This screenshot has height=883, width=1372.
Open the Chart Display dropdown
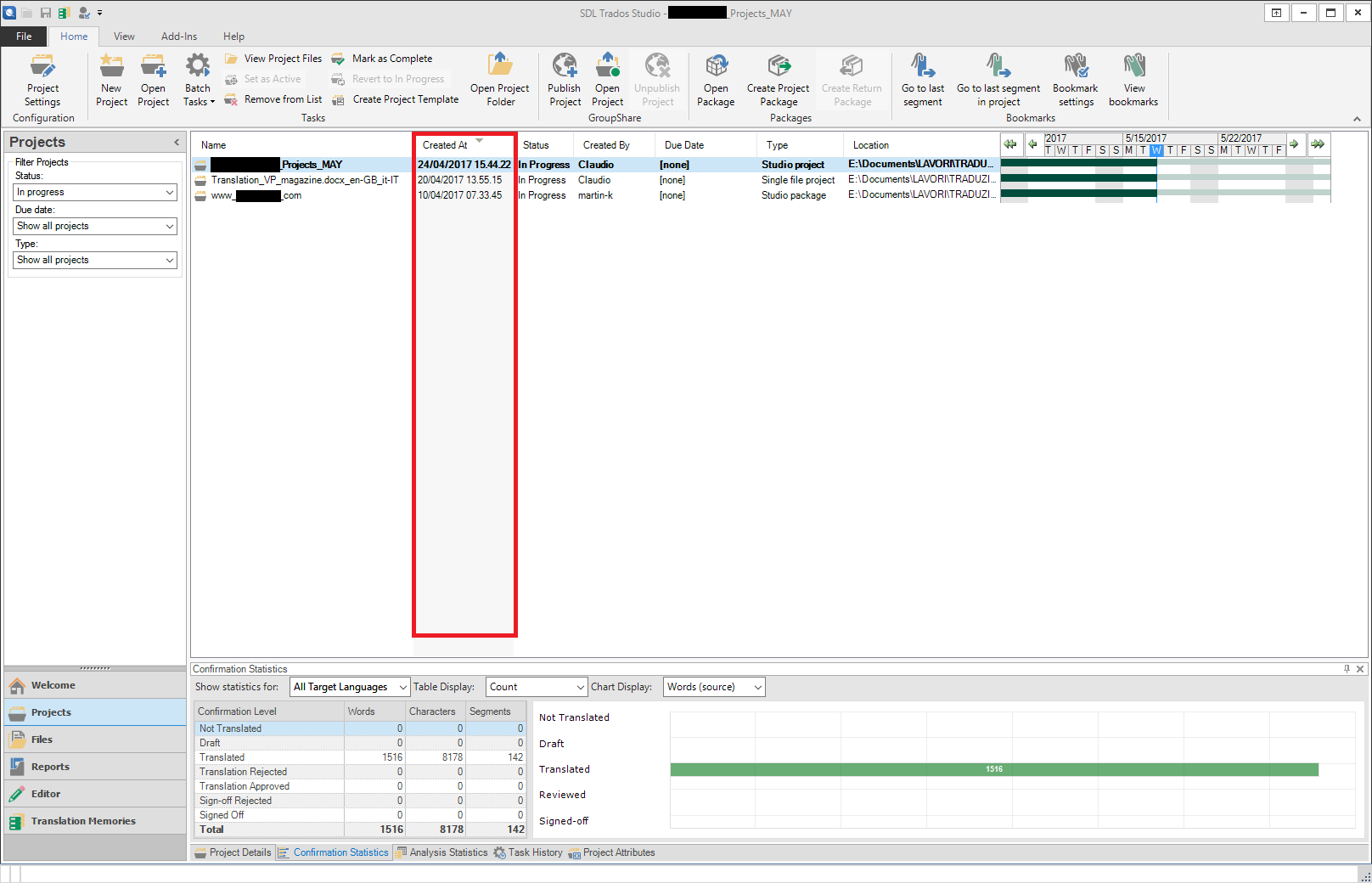point(714,687)
